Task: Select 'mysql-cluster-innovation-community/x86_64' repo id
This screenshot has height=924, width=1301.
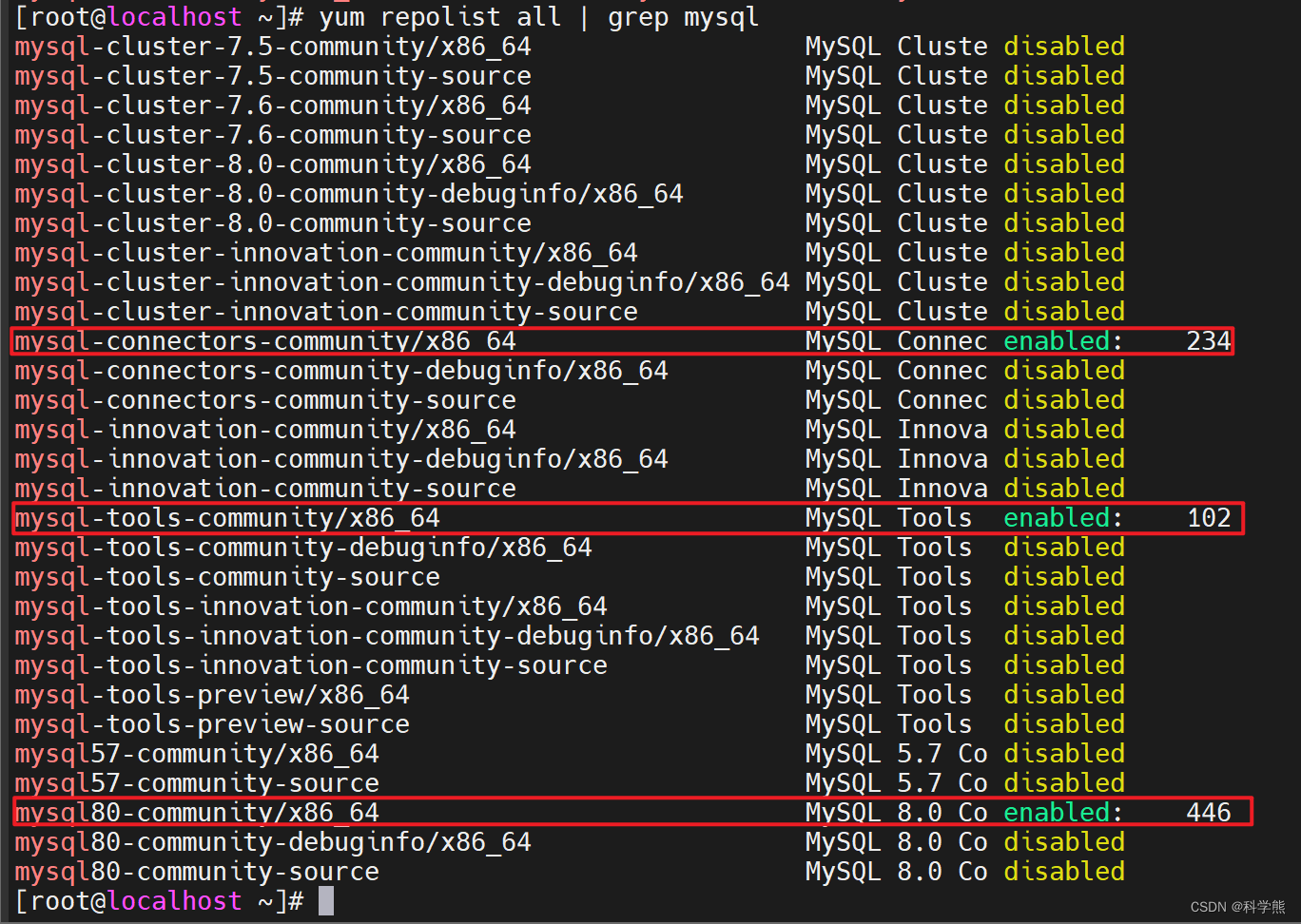Action: pyautogui.click(x=326, y=253)
